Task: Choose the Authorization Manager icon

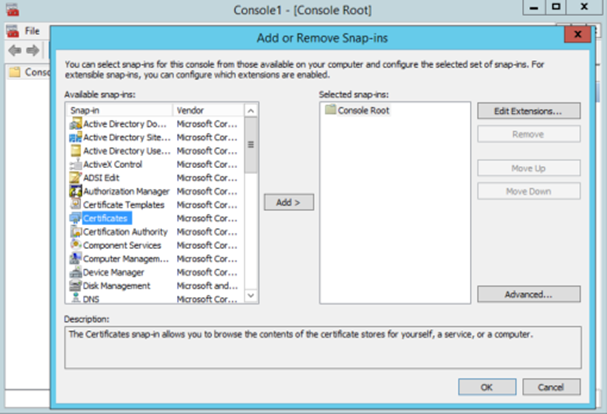Action: click(x=75, y=191)
